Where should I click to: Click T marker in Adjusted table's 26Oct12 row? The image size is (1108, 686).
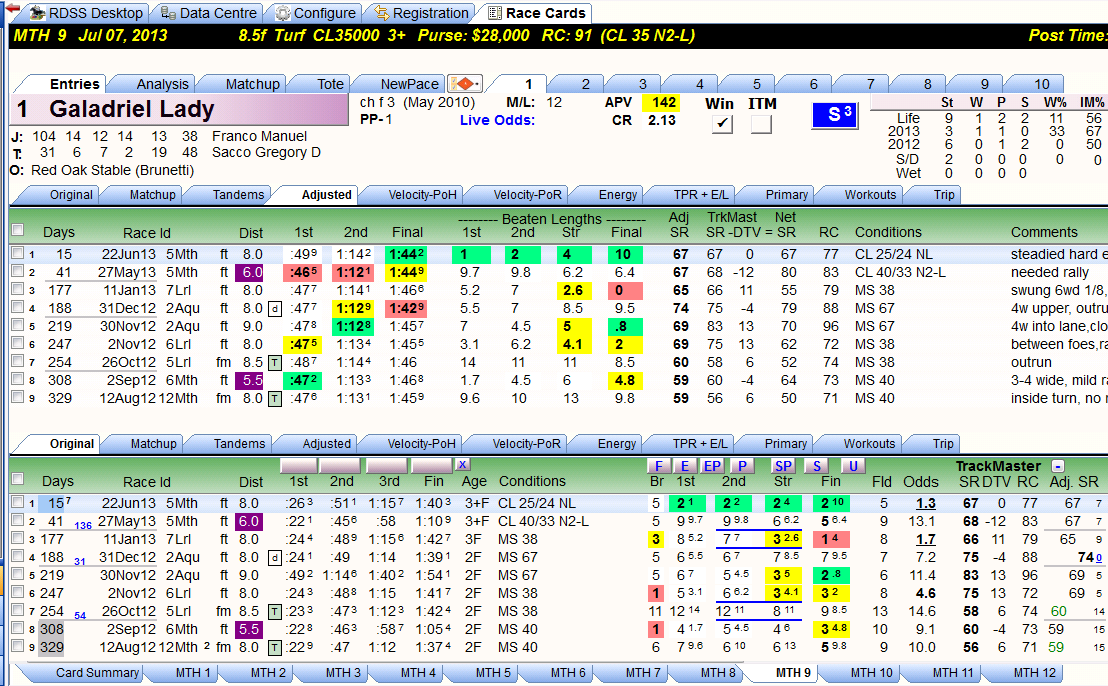pos(274,362)
